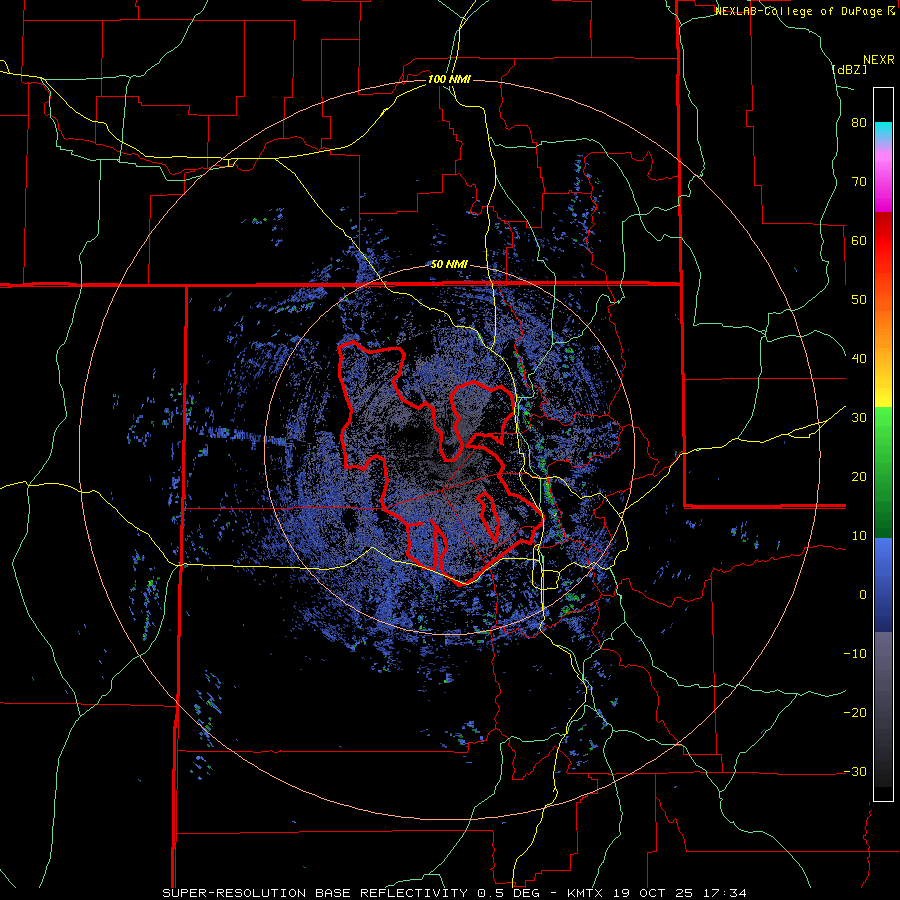Click the blue segment of the reflectivity color bar
Image resolution: width=900 pixels, height=900 pixels.
pos(883,585)
